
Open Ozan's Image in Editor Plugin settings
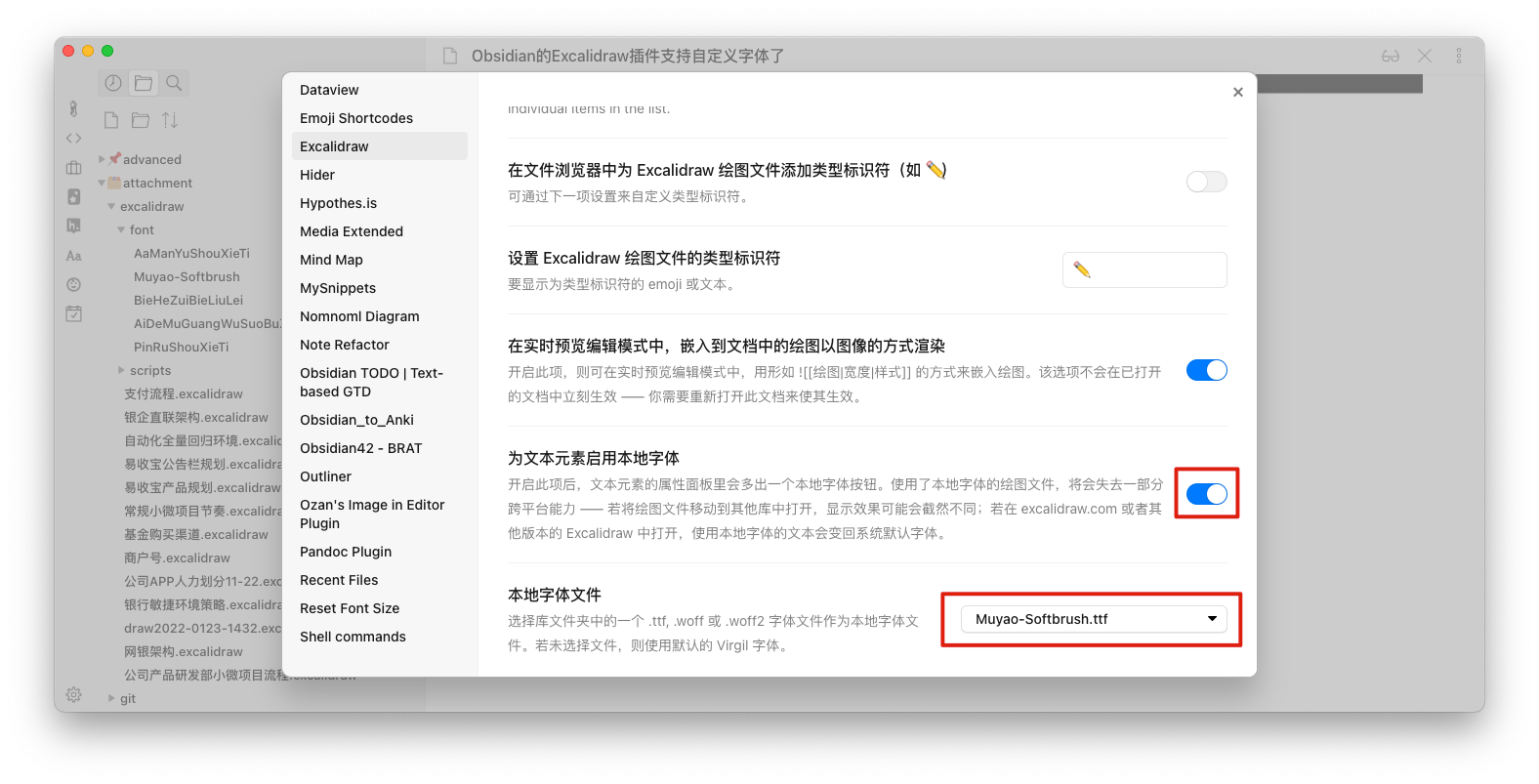point(380,514)
